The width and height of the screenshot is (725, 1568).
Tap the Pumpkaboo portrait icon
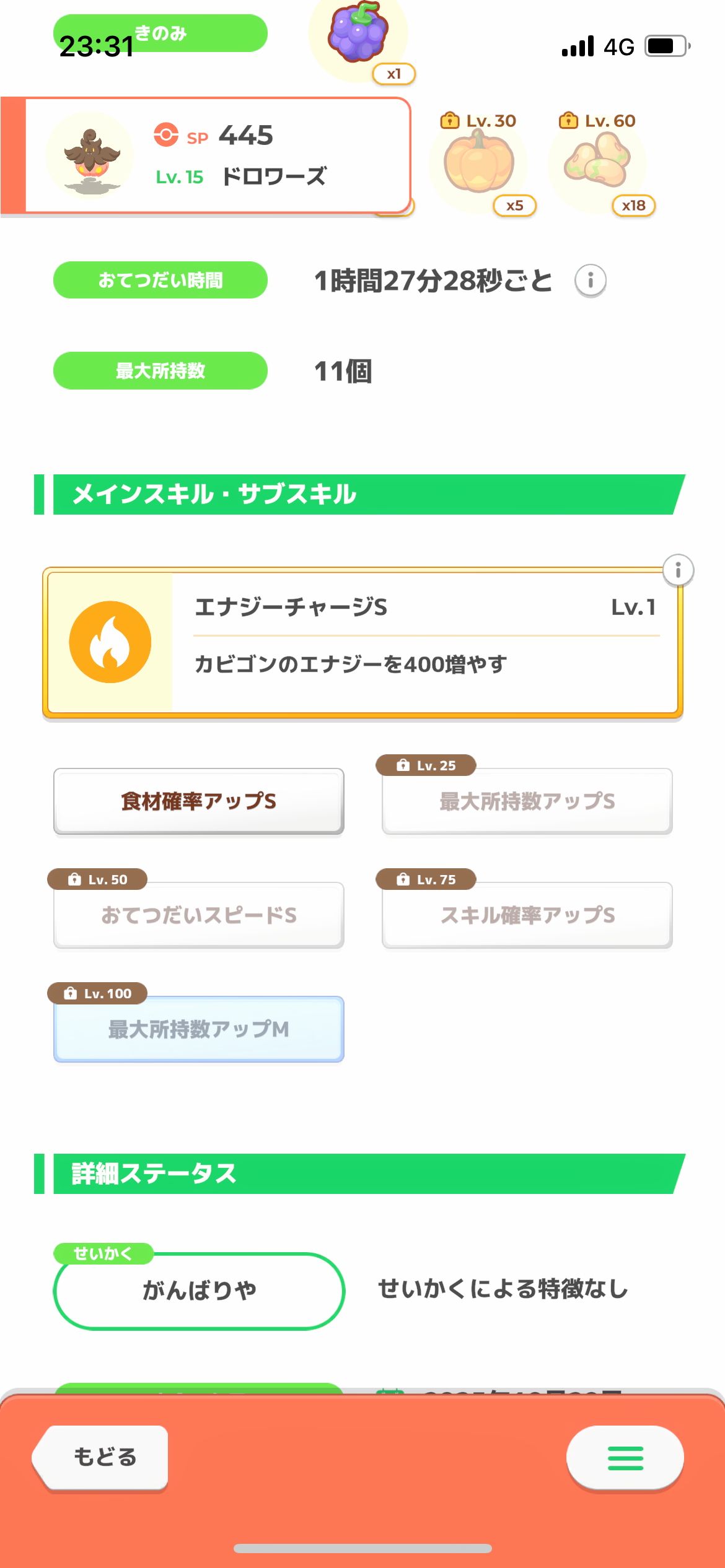click(x=90, y=156)
